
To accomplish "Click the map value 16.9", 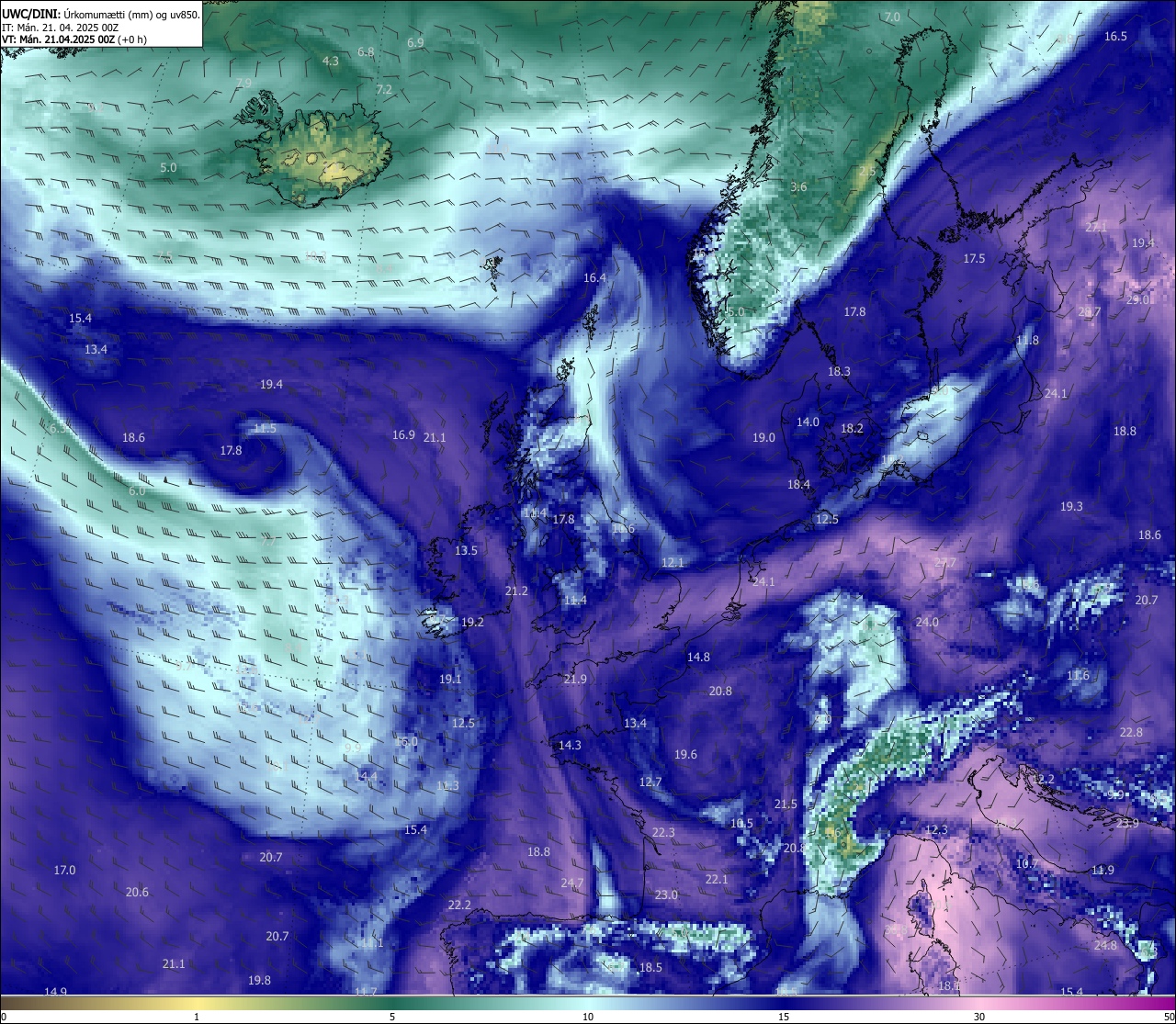I will 403,434.
